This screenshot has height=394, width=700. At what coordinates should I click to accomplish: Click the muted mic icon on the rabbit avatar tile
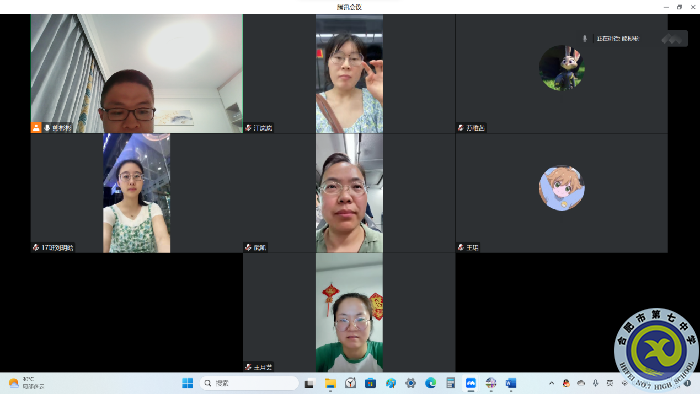tap(461, 128)
